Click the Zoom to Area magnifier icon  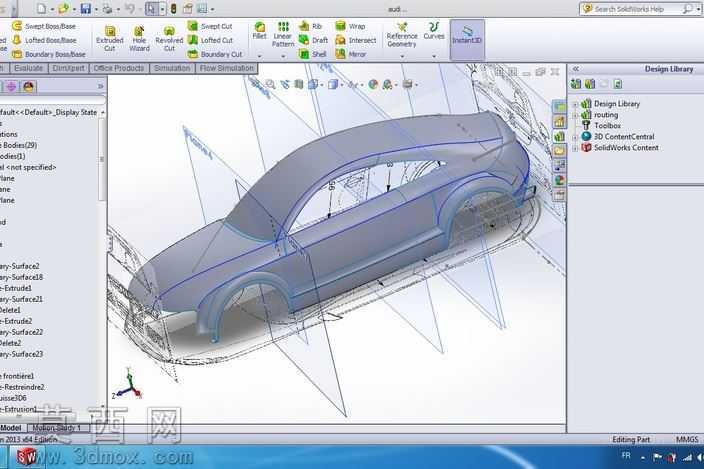pos(270,84)
